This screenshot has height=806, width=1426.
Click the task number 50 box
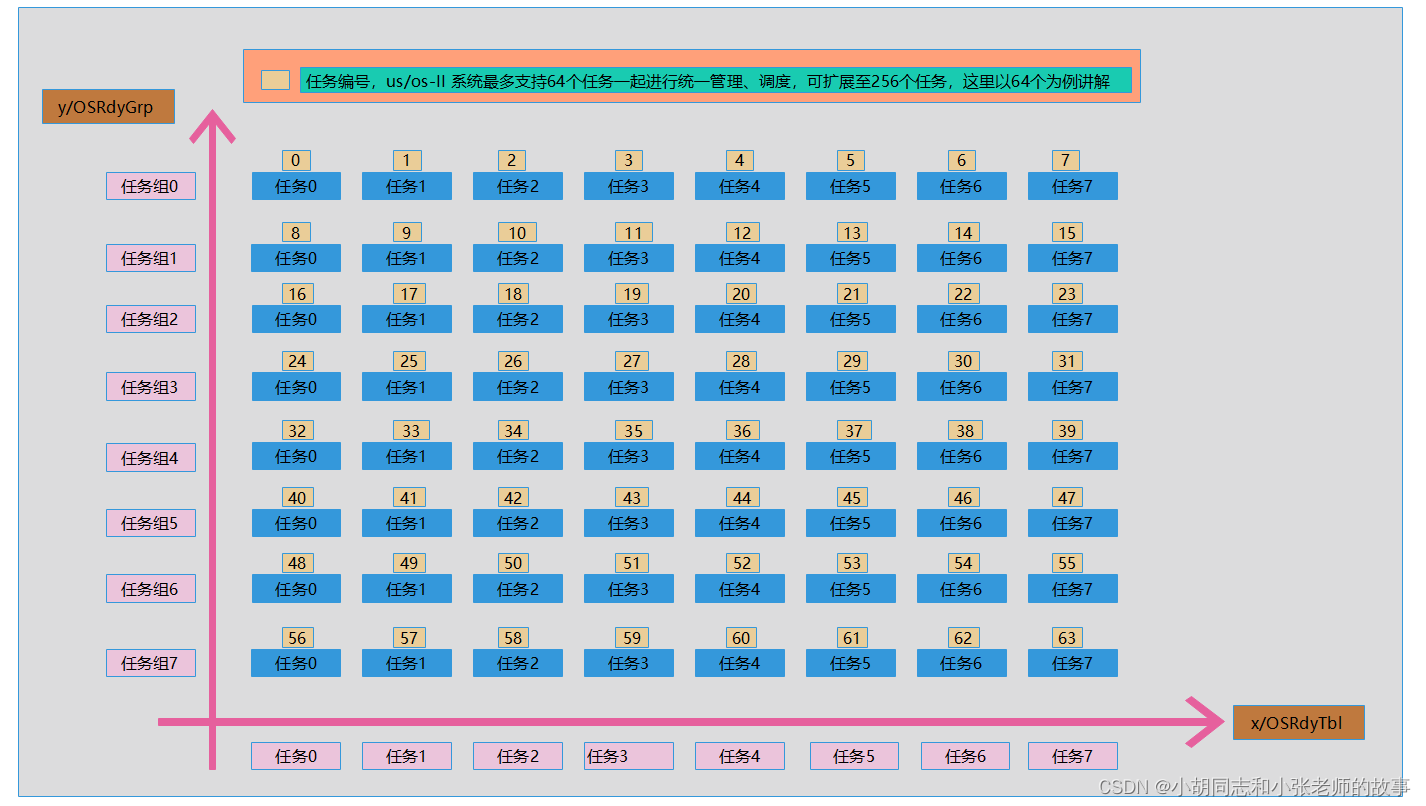[513, 563]
